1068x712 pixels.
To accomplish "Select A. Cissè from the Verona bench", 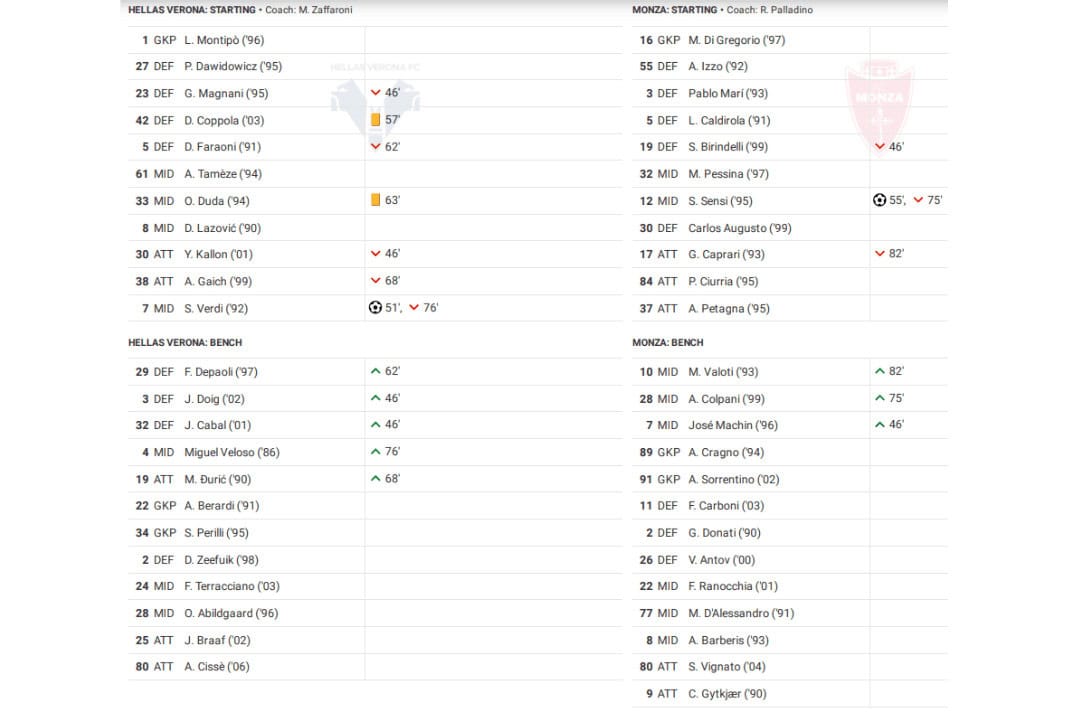I will point(216,667).
